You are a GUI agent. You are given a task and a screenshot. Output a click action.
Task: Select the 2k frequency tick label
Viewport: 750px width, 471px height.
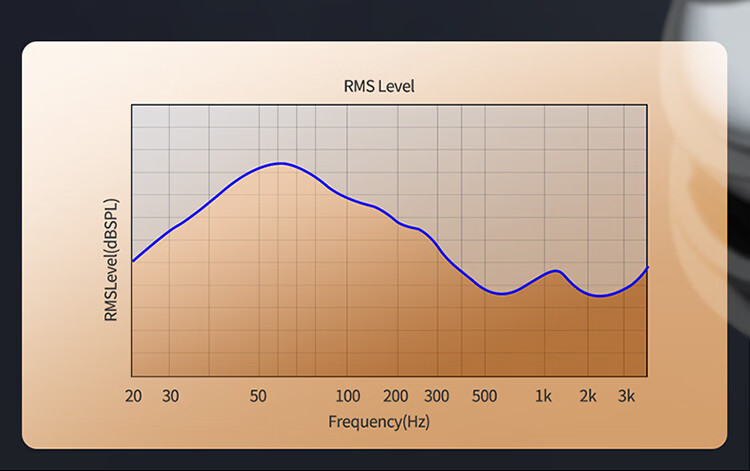588,396
